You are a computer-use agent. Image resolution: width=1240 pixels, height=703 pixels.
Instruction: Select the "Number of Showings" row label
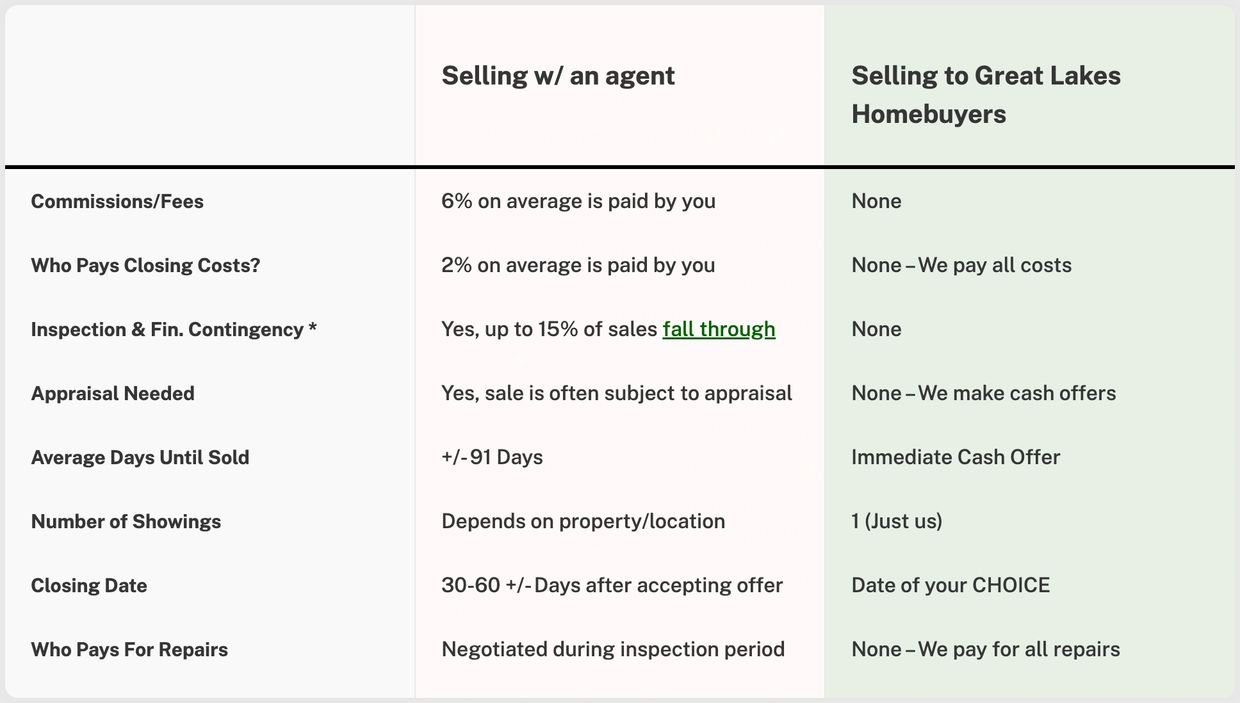click(x=126, y=521)
